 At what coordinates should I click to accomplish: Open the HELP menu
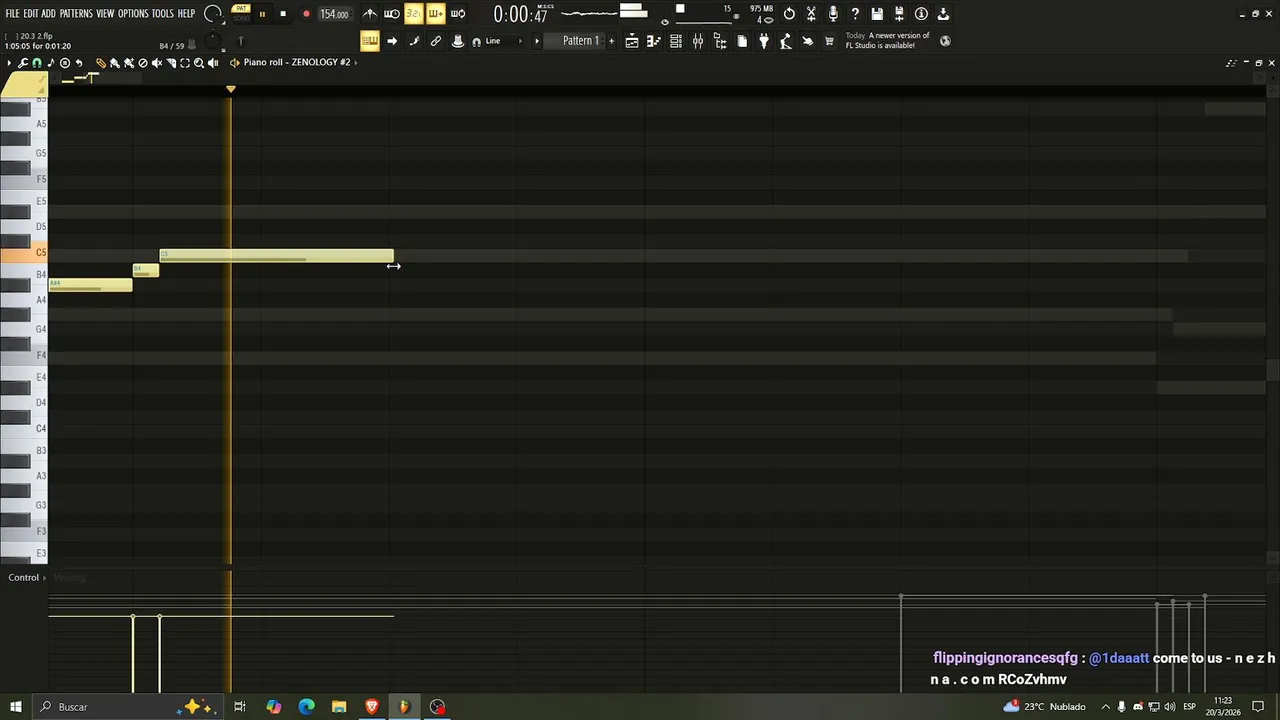186,14
